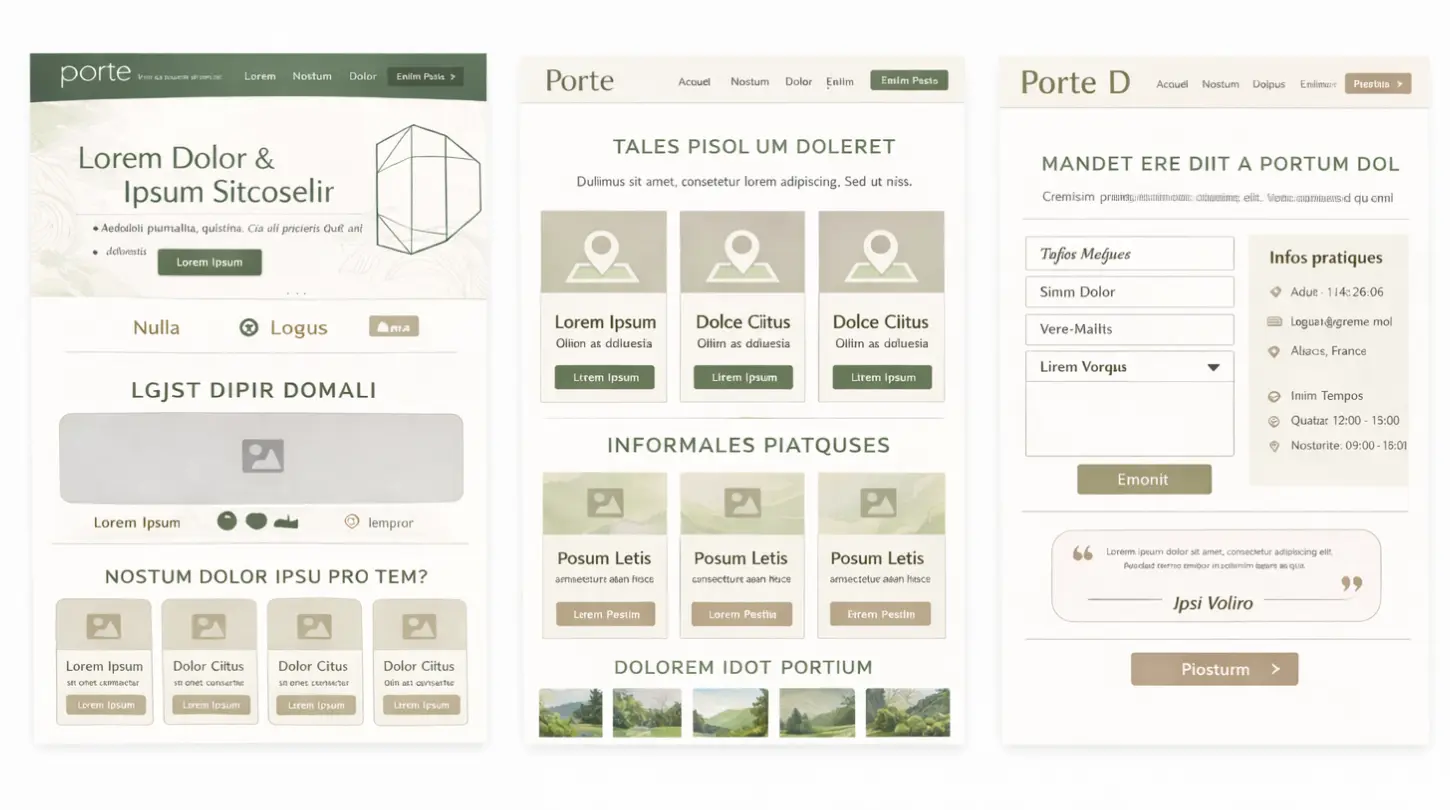Open the first landscape thumbnail under Dolorem Idot Portium
This screenshot has width=1450, height=810.
click(x=570, y=712)
